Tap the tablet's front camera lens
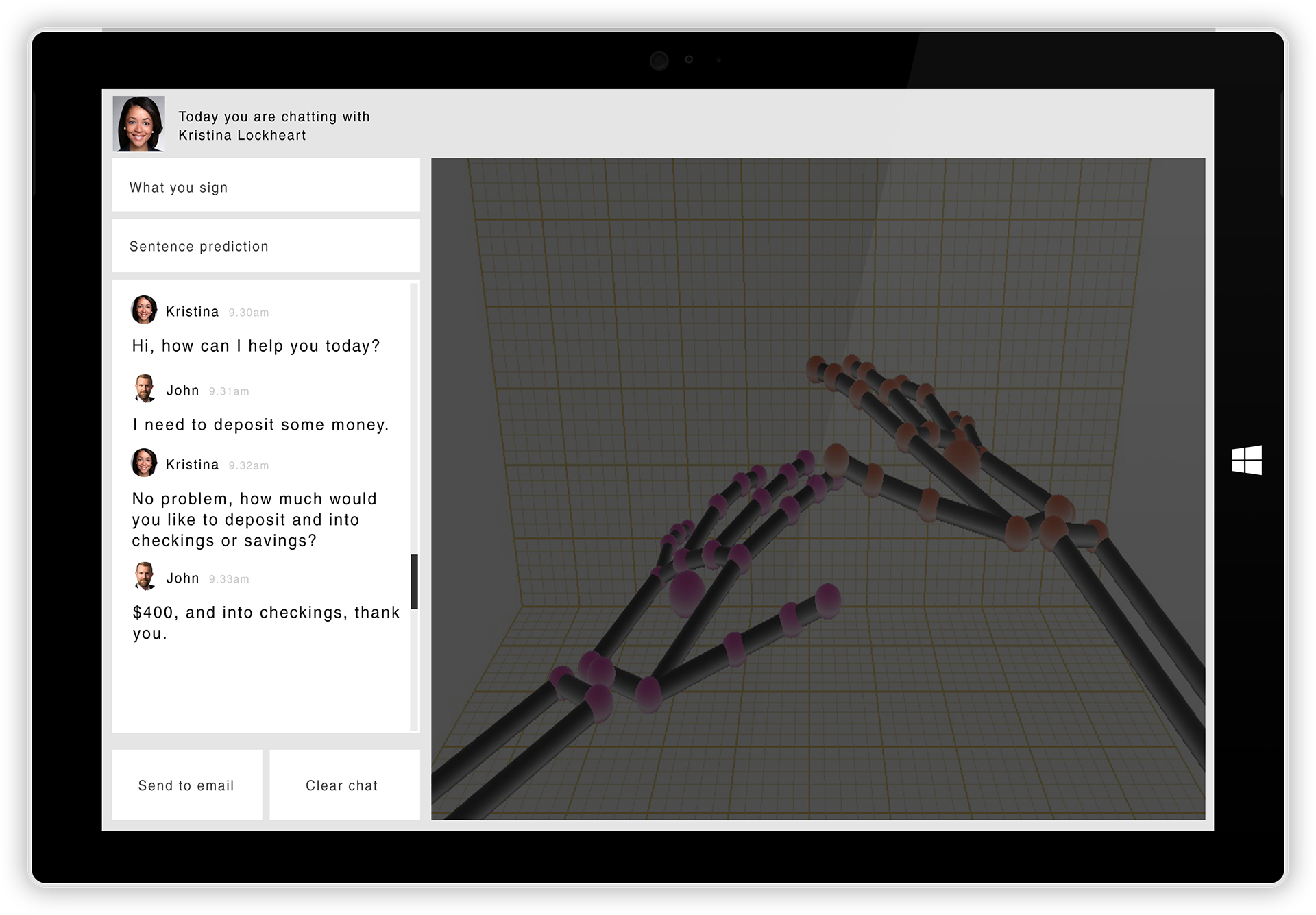Viewport: 1316px width, 915px height. pos(659,60)
